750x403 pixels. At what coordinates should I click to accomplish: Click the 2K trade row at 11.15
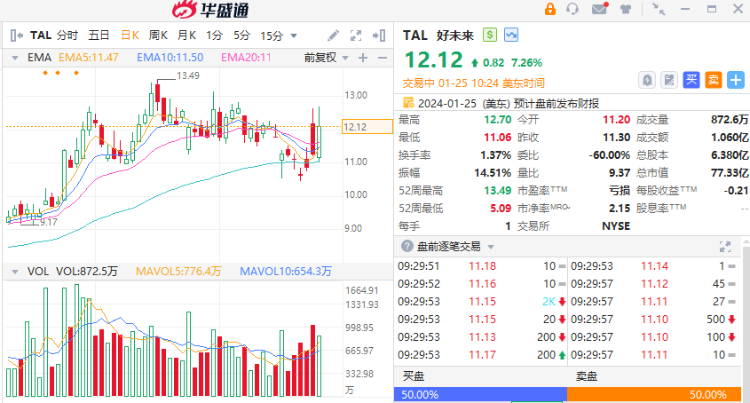pos(482,302)
